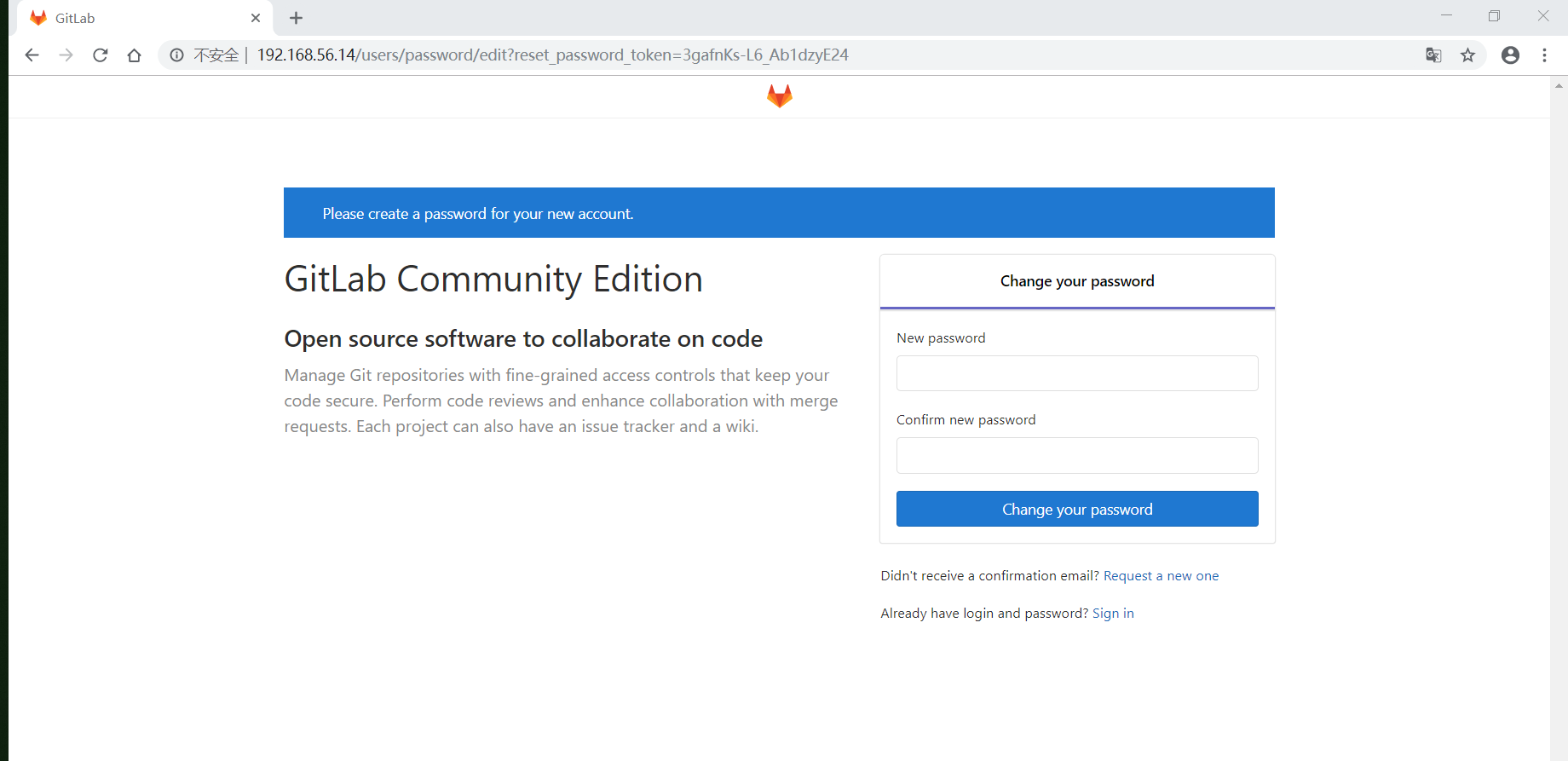The width and height of the screenshot is (1568, 761).
Task: Focus the Confirm new password field
Action: [1077, 455]
